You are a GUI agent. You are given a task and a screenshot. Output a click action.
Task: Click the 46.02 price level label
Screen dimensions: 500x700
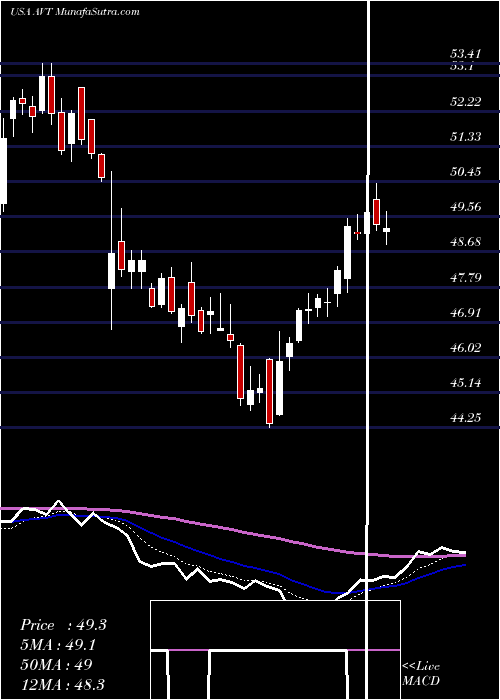[466, 348]
